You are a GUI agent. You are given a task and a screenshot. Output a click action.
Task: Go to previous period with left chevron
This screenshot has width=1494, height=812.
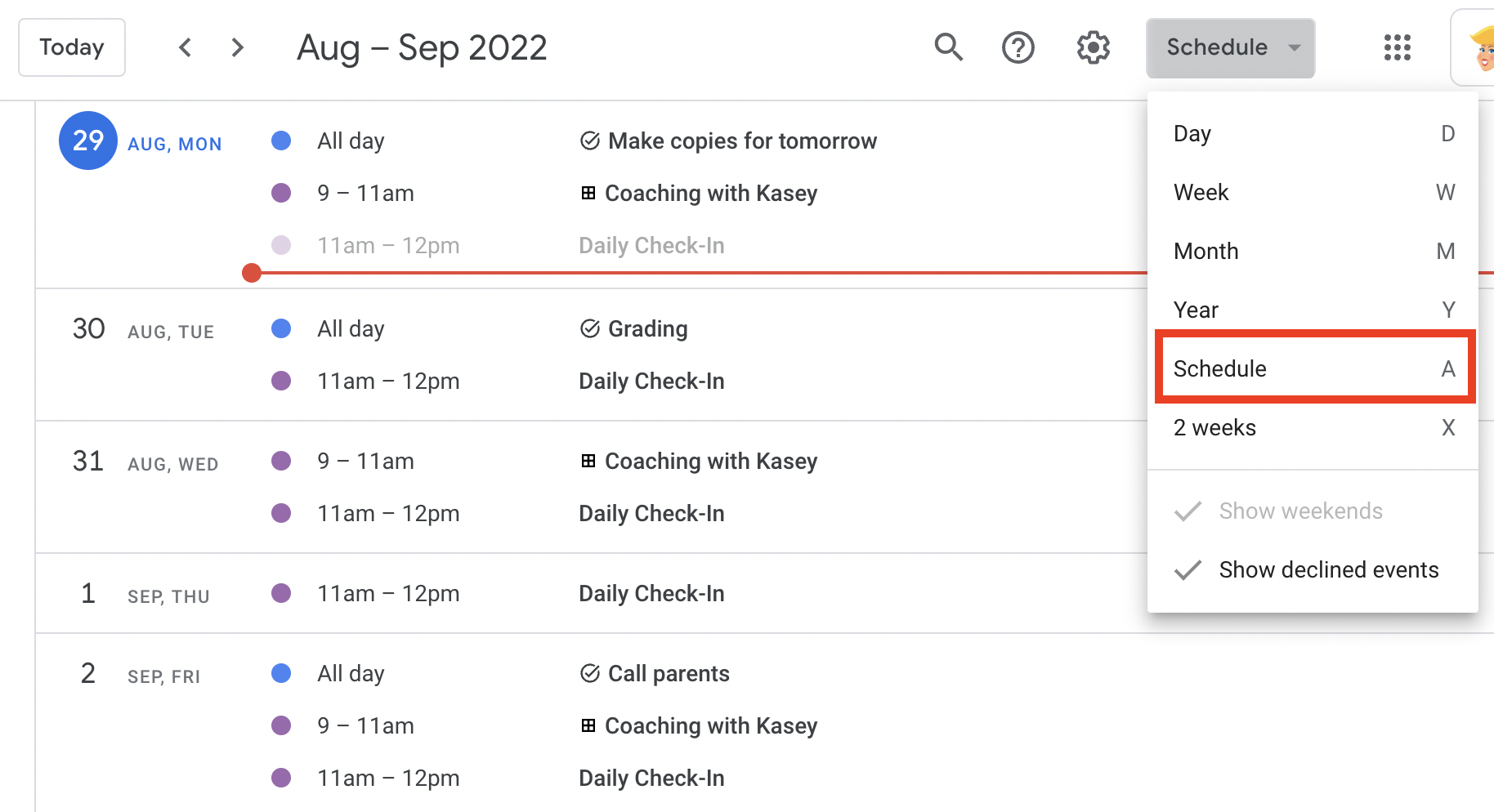tap(186, 47)
